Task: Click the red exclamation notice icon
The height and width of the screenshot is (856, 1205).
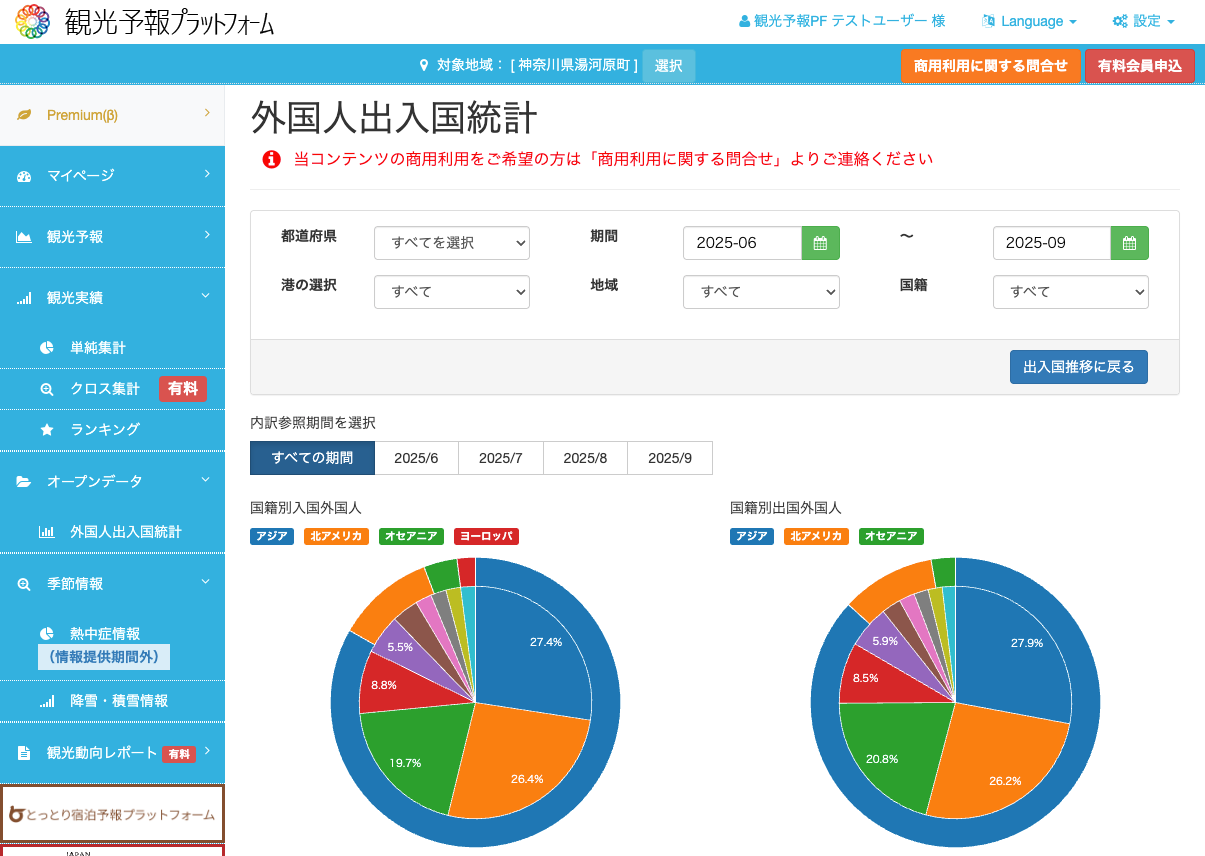Action: click(x=271, y=159)
